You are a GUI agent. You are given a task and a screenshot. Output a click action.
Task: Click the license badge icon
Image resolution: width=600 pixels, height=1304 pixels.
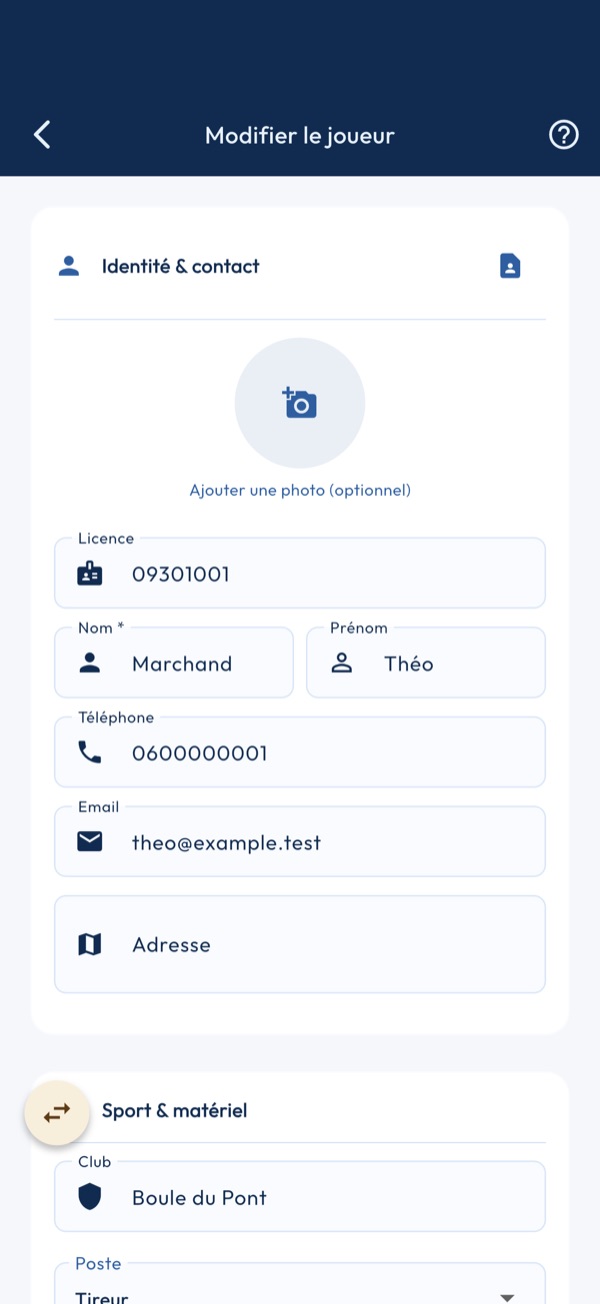pyautogui.click(x=90, y=574)
